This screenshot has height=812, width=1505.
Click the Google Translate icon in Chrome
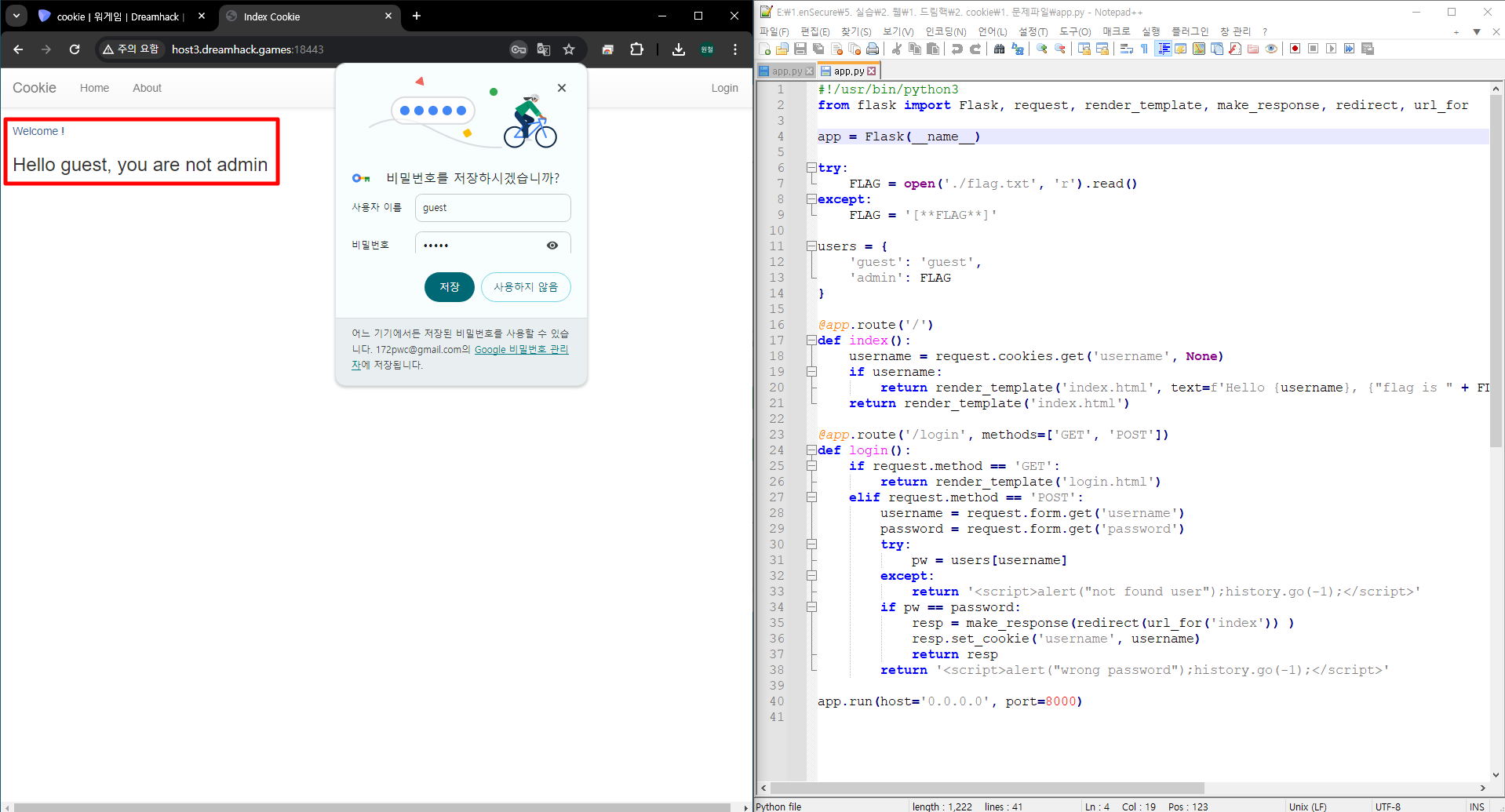(x=544, y=49)
